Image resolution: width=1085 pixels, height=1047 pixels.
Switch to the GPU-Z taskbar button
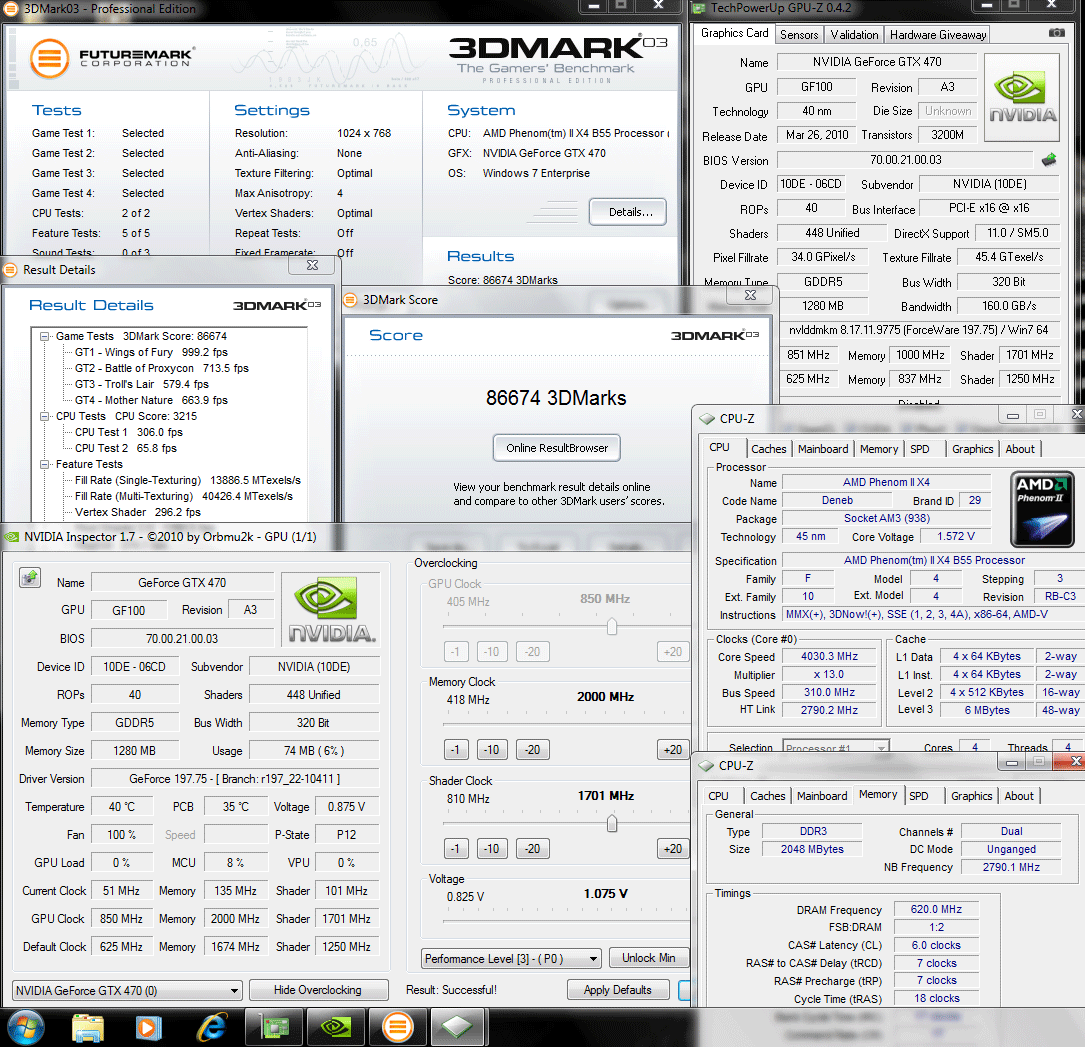click(275, 1028)
